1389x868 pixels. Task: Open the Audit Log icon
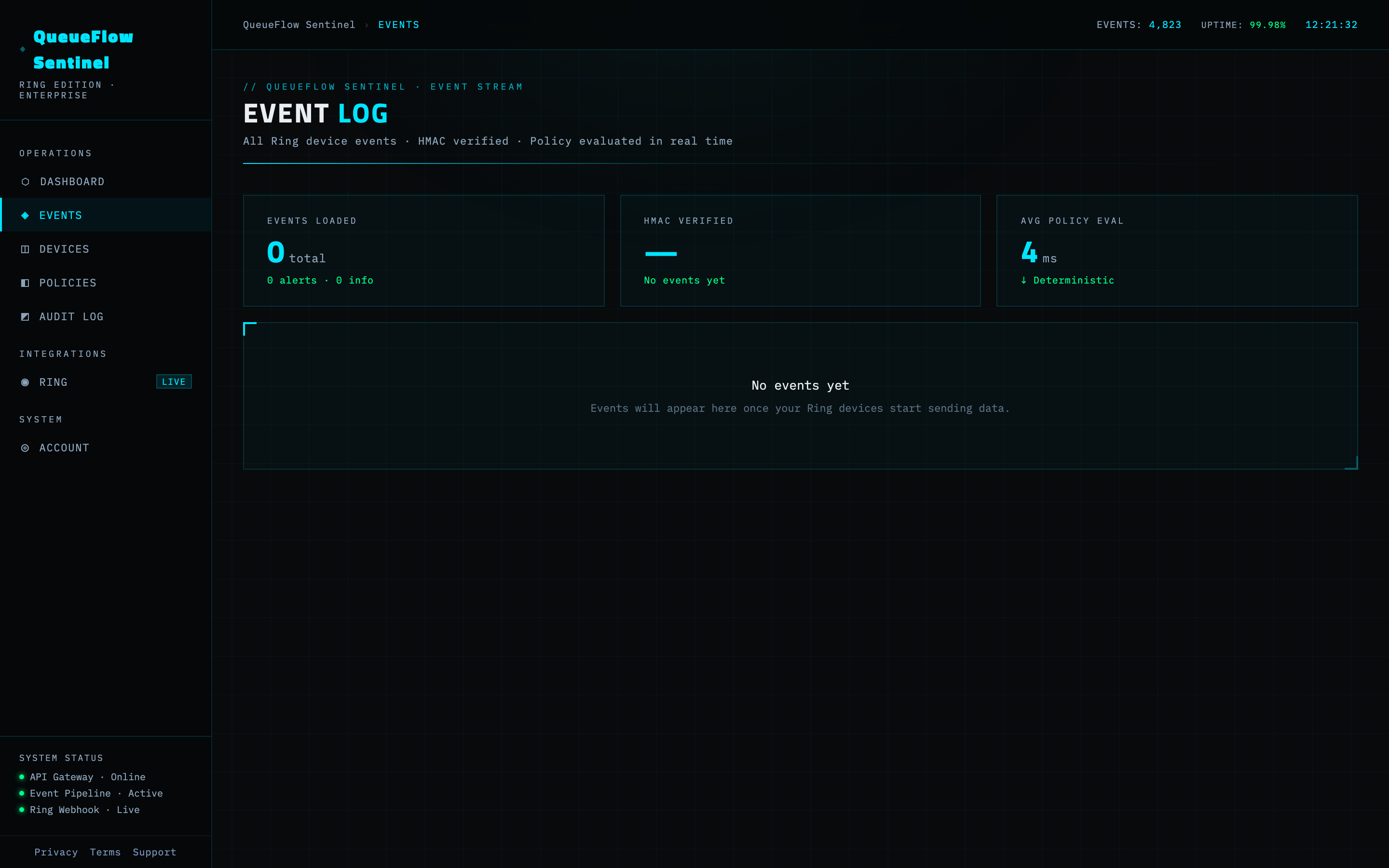click(25, 316)
